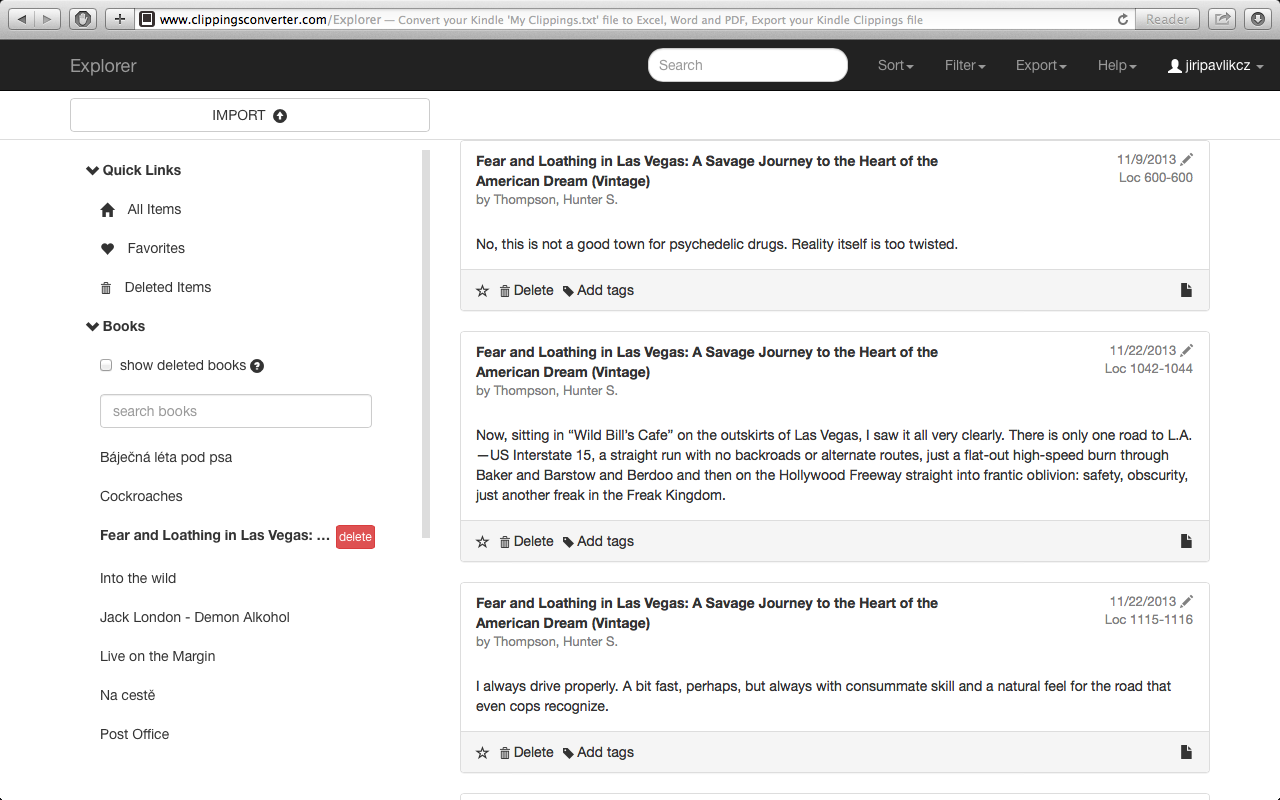Image resolution: width=1280 pixels, height=800 pixels.
Task: Show browser downloads
Action: [1256, 19]
